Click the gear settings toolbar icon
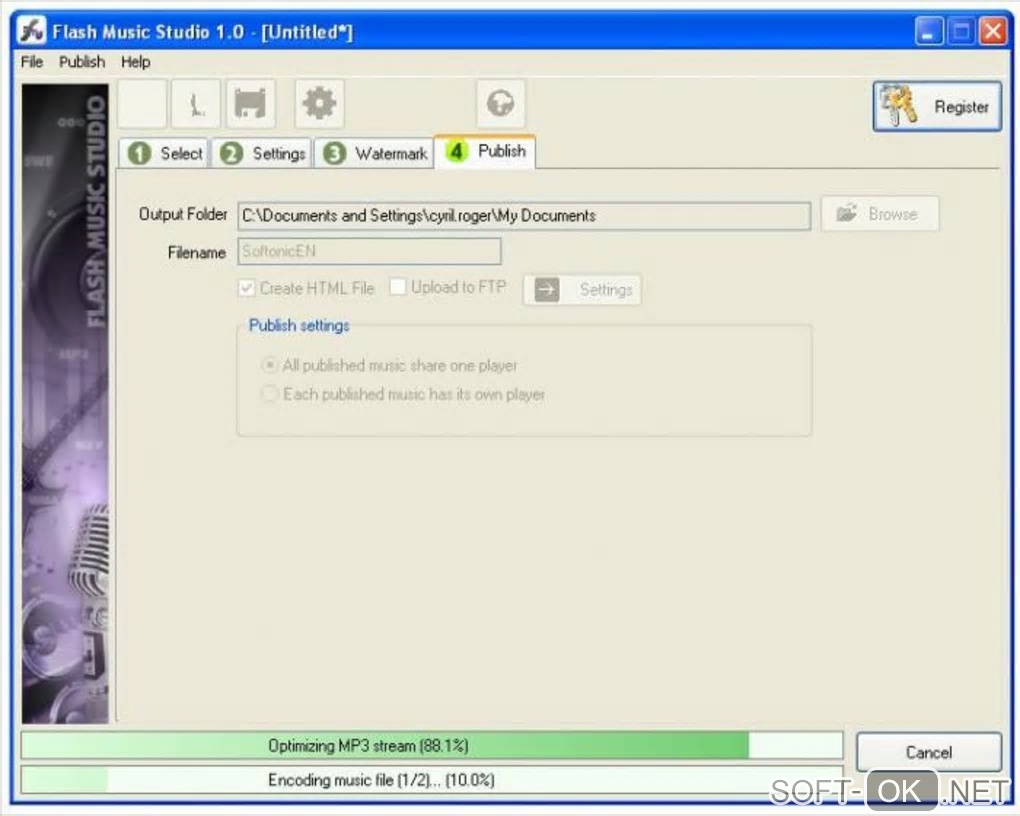Viewport: 1020px width, 816px height. tap(319, 104)
